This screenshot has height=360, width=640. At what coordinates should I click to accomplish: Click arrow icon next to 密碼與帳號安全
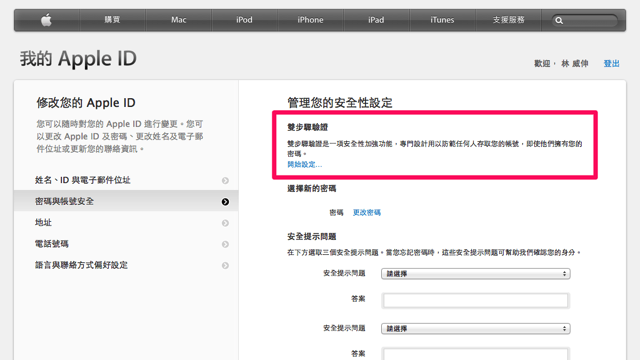225,202
